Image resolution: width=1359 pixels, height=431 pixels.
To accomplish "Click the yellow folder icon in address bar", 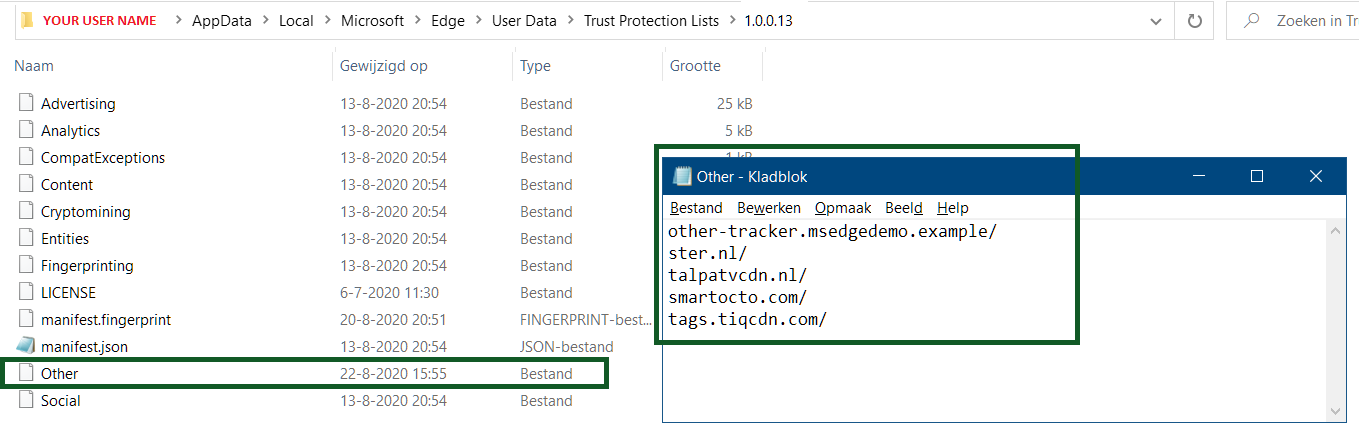I will click(27, 20).
